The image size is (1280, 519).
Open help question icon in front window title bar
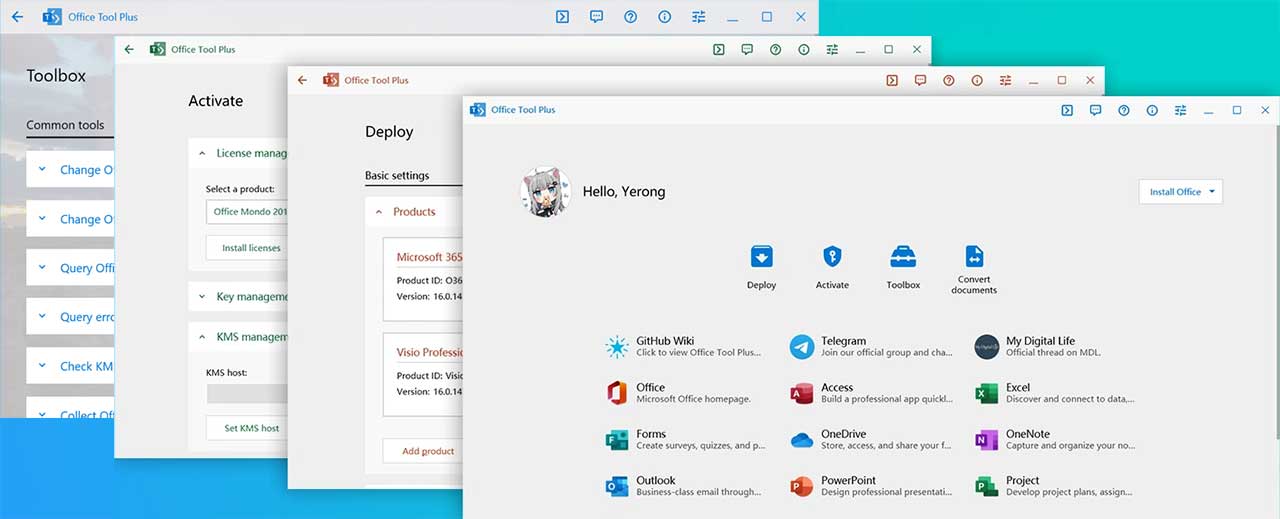point(1124,110)
